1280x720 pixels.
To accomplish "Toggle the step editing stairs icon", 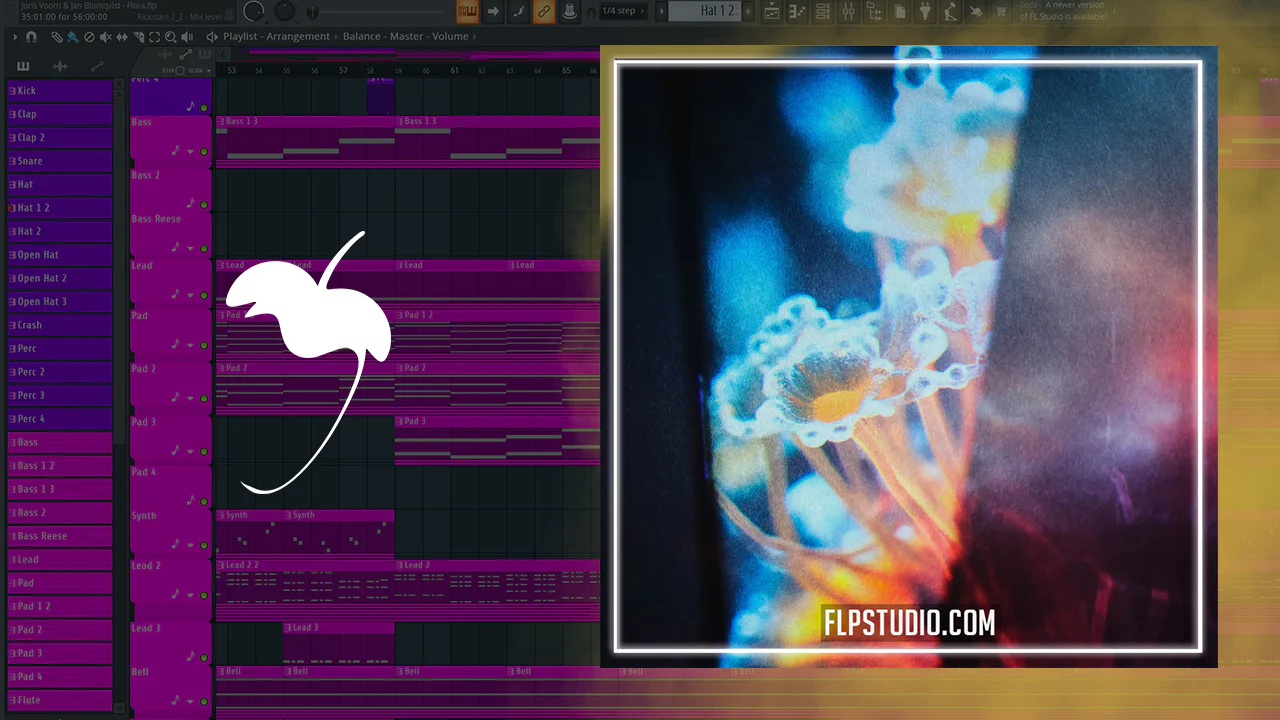I will coord(519,11).
